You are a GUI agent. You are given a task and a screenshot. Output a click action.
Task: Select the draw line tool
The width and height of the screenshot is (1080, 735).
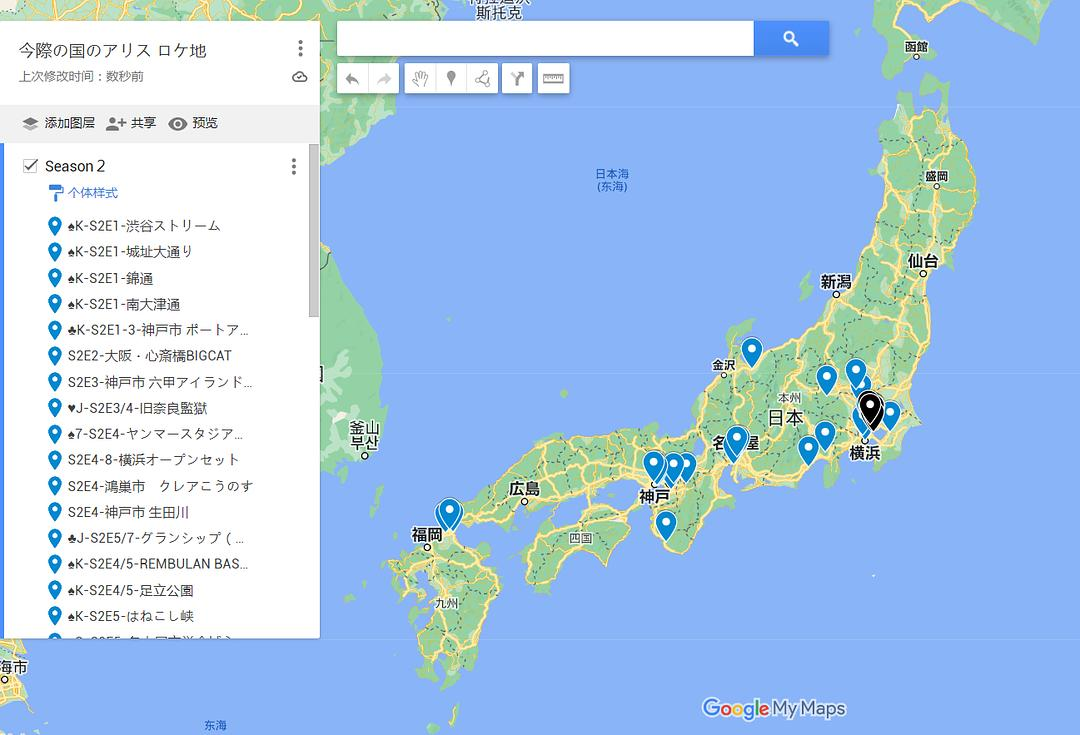[482, 78]
